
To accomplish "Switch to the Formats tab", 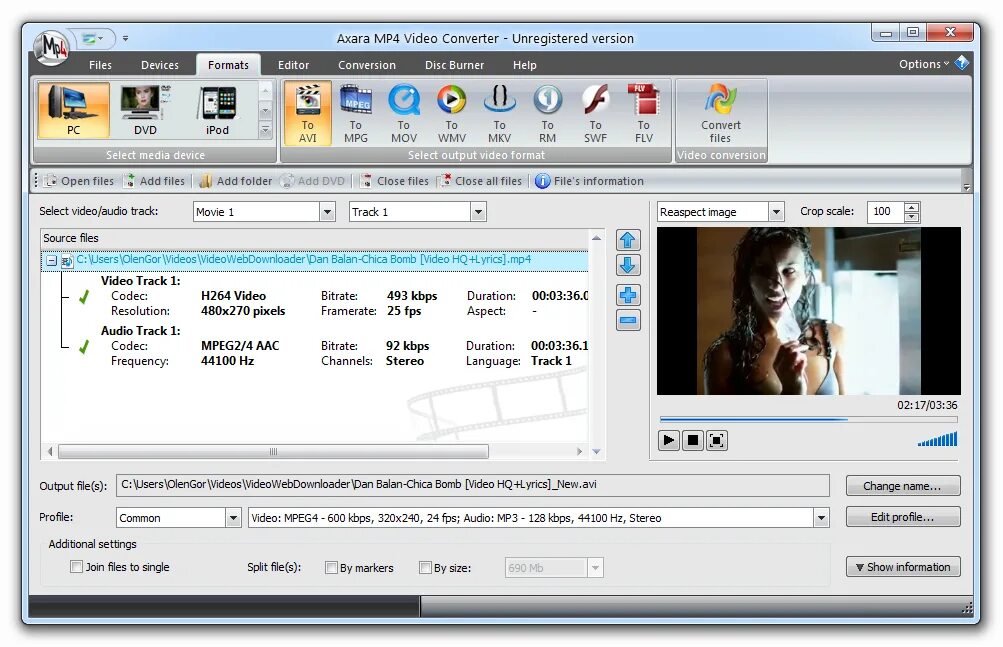I will (x=228, y=65).
